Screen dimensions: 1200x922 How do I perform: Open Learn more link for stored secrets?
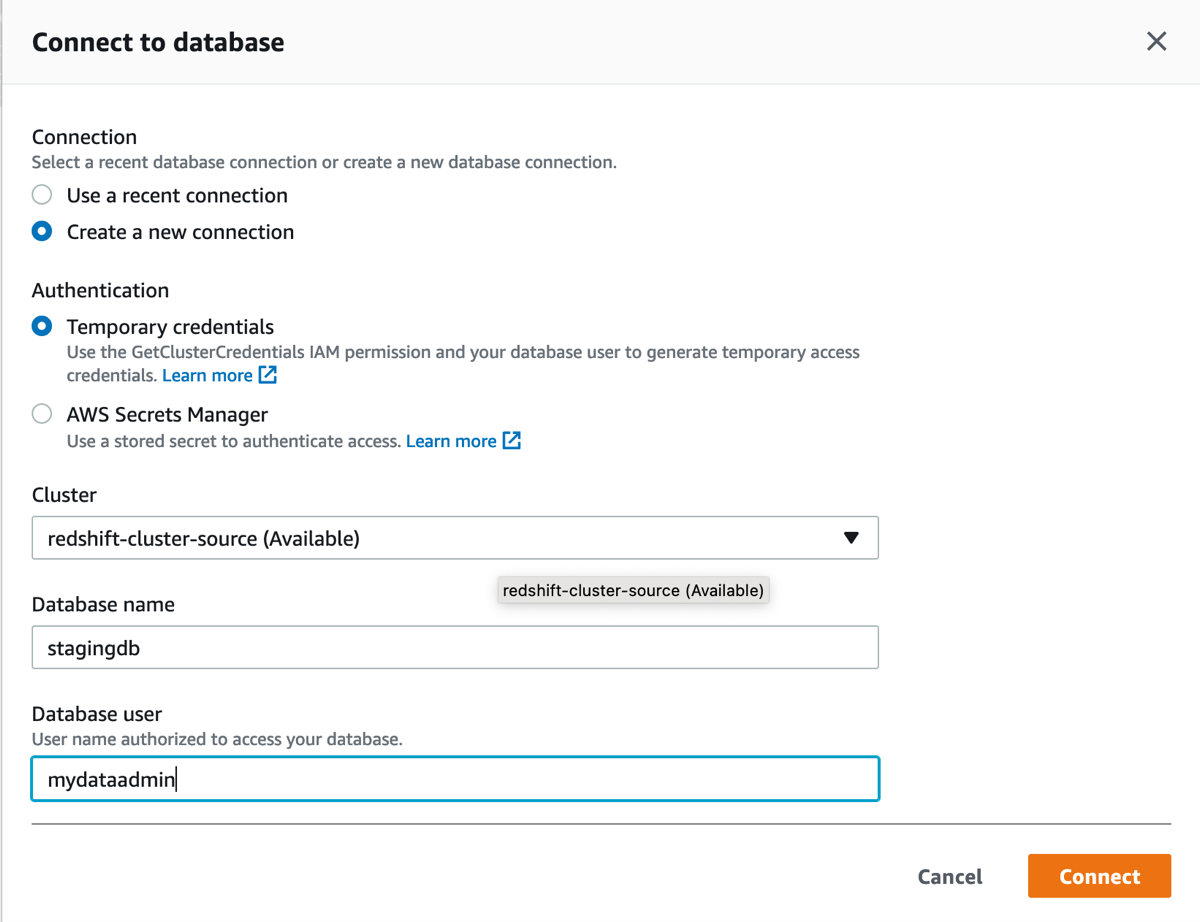tap(451, 441)
